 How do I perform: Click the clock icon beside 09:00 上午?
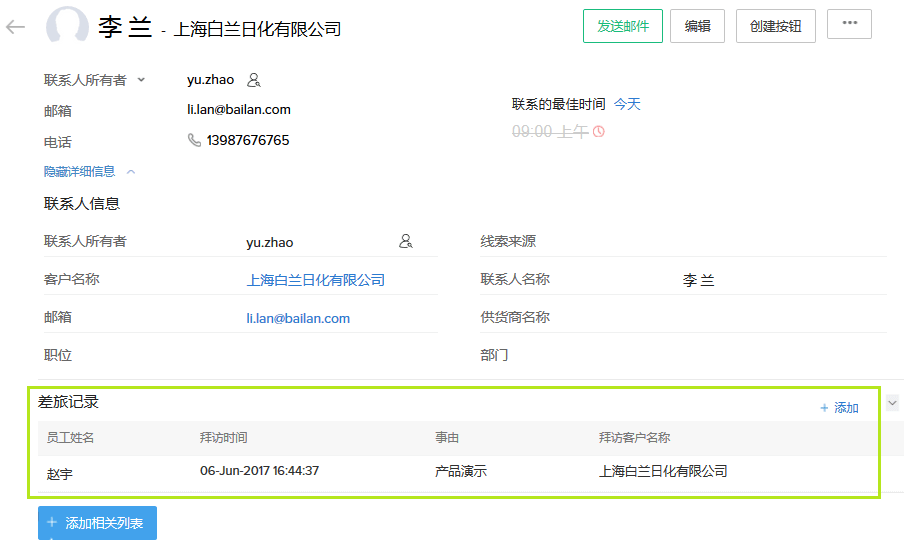(x=599, y=131)
